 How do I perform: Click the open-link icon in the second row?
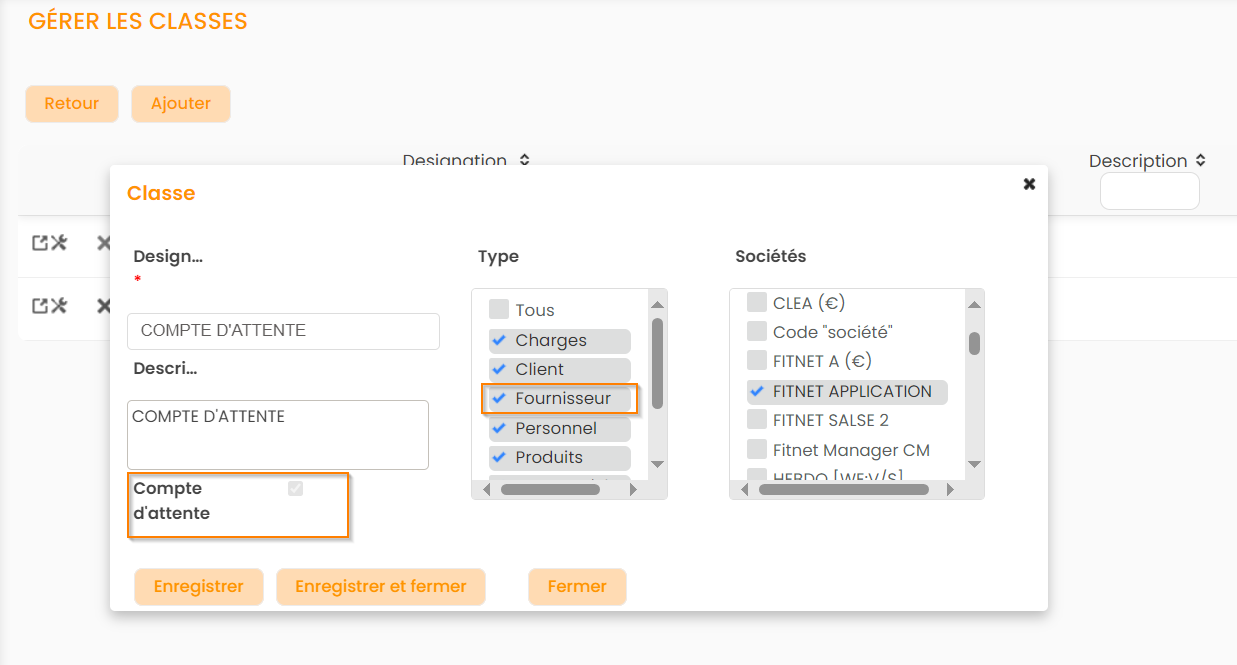coord(39,306)
